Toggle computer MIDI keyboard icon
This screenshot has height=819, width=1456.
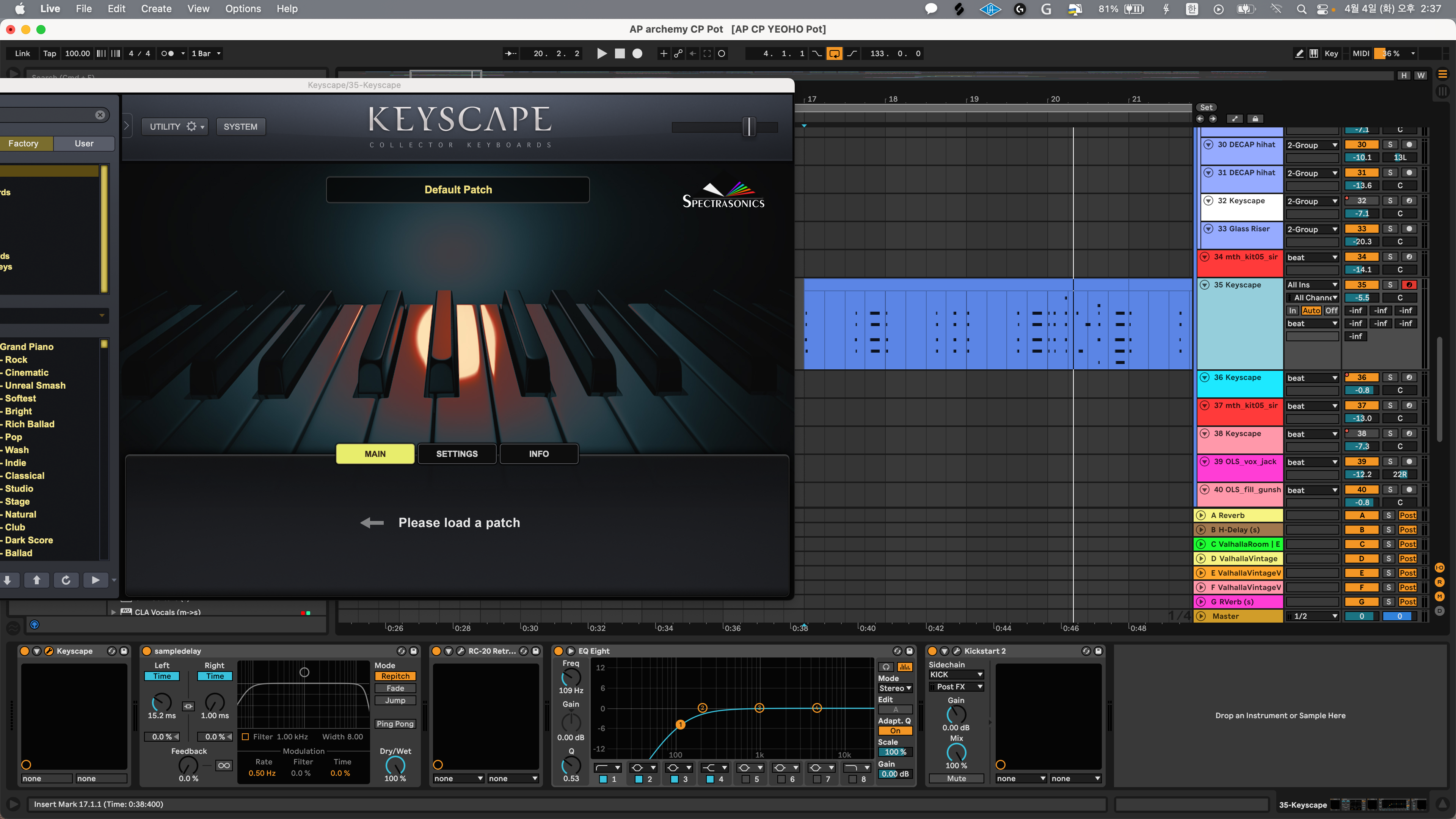point(1314,54)
